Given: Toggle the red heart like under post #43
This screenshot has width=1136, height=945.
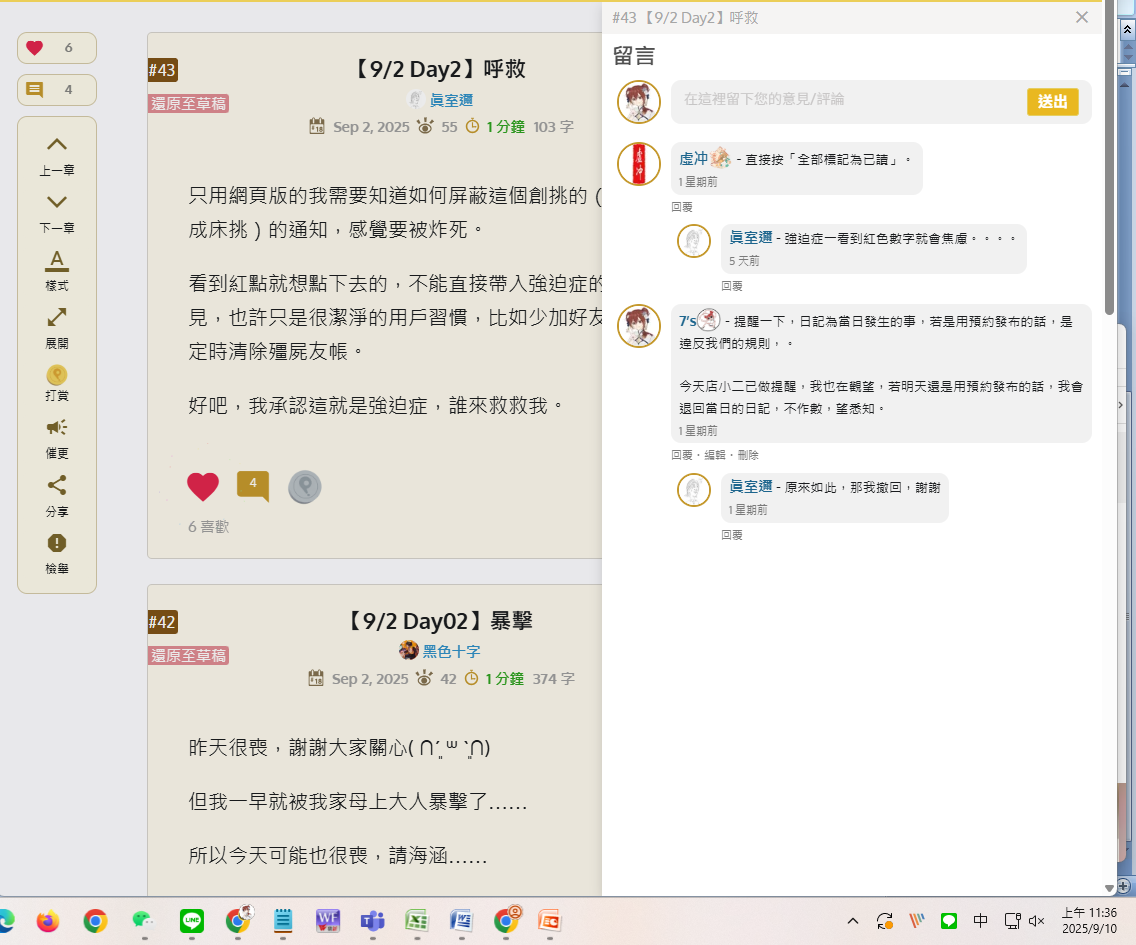Looking at the screenshot, I should [203, 487].
